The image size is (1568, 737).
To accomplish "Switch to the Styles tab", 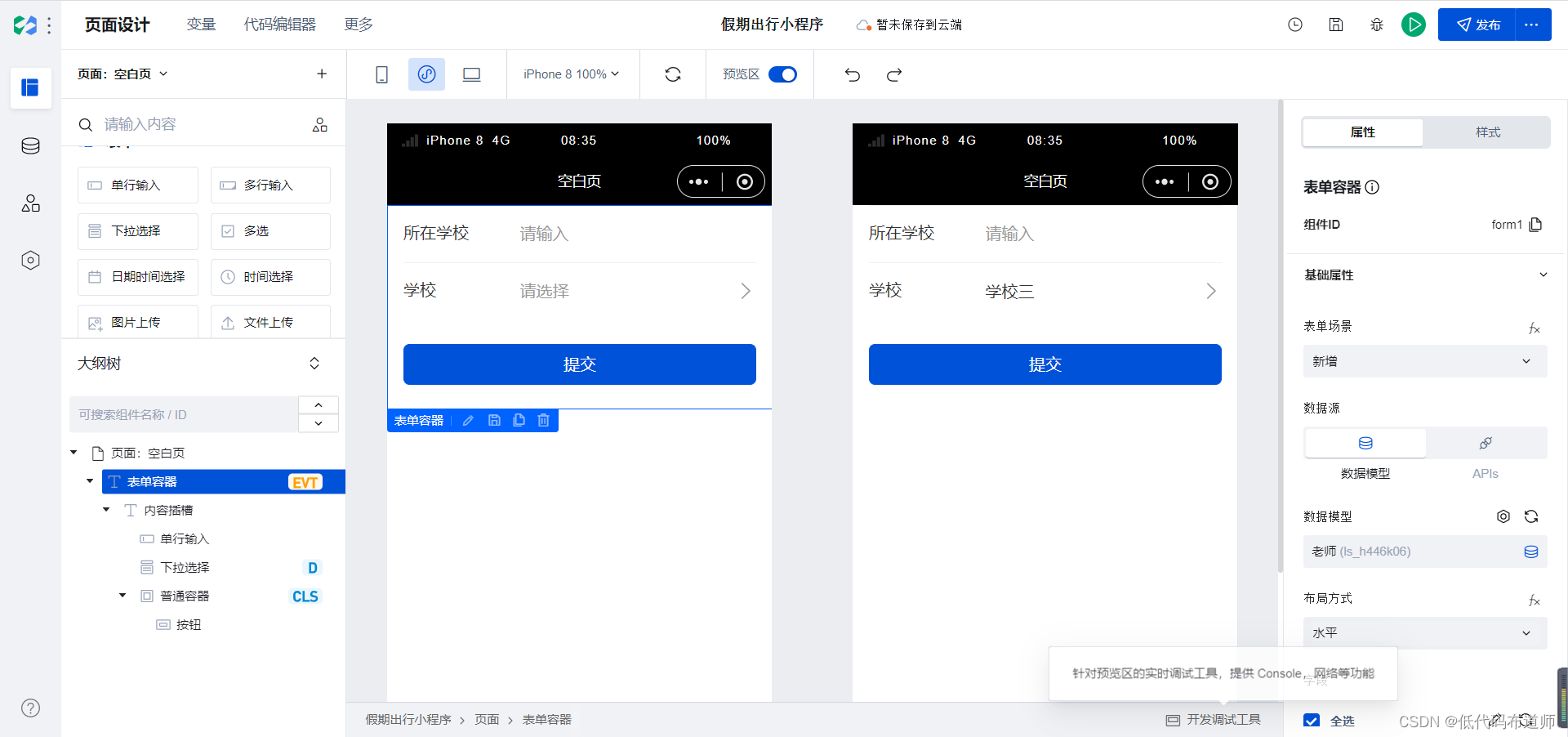I will pos(1488,132).
